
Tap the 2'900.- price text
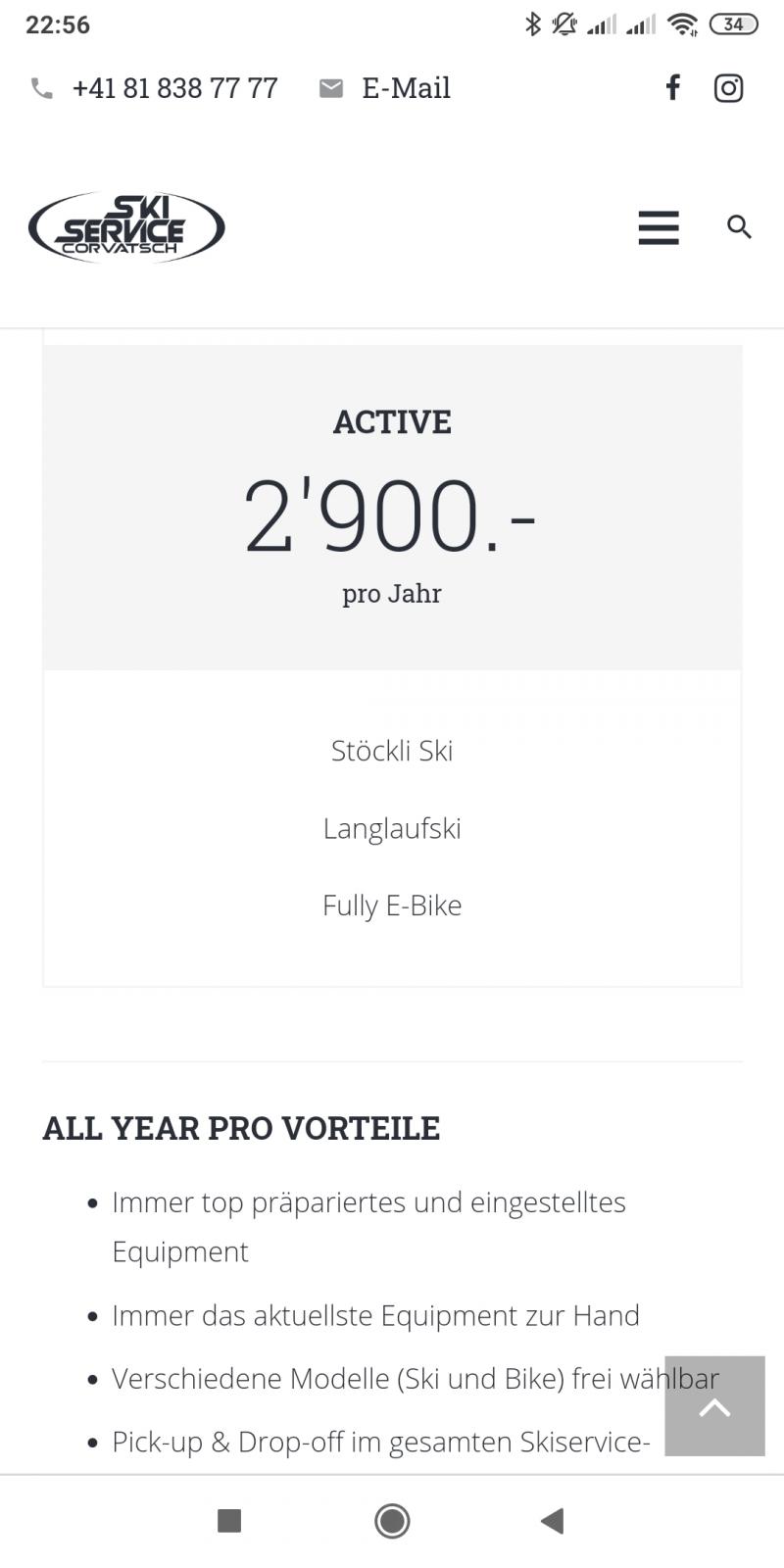tap(390, 514)
